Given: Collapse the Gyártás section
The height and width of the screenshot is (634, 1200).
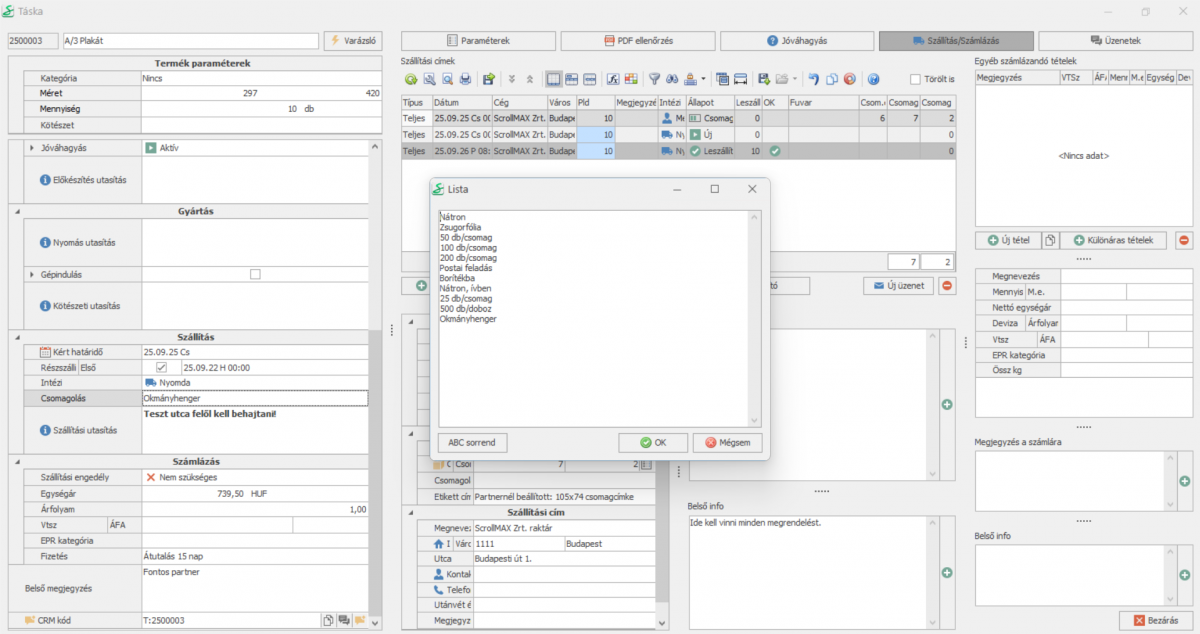Looking at the screenshot, I should click(17, 211).
